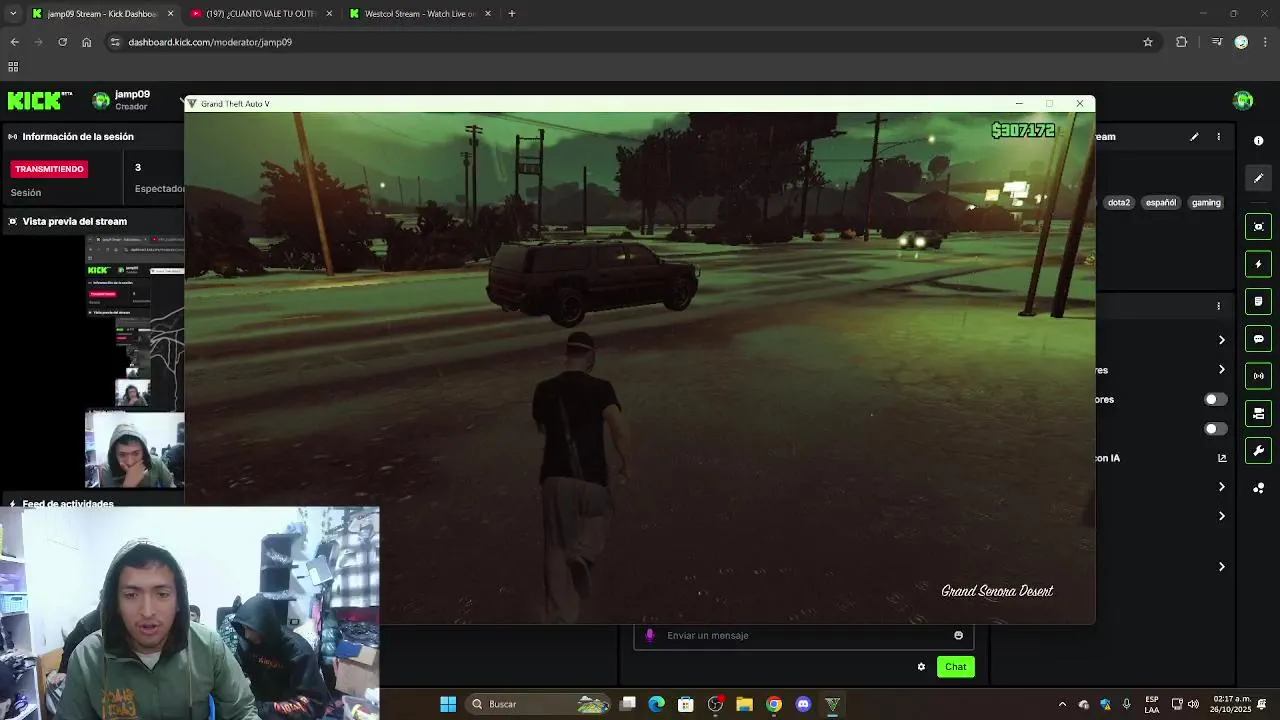
Task: Select the pencil icon in the right sidebar
Action: click(x=1259, y=178)
